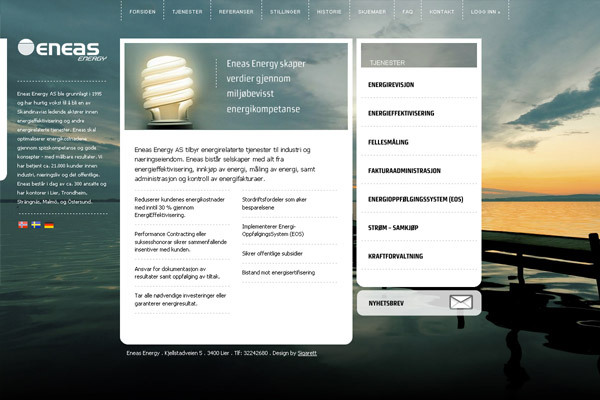Image resolution: width=600 pixels, height=400 pixels.
Task: Click the newsletter envelope icon
Action: [461, 302]
